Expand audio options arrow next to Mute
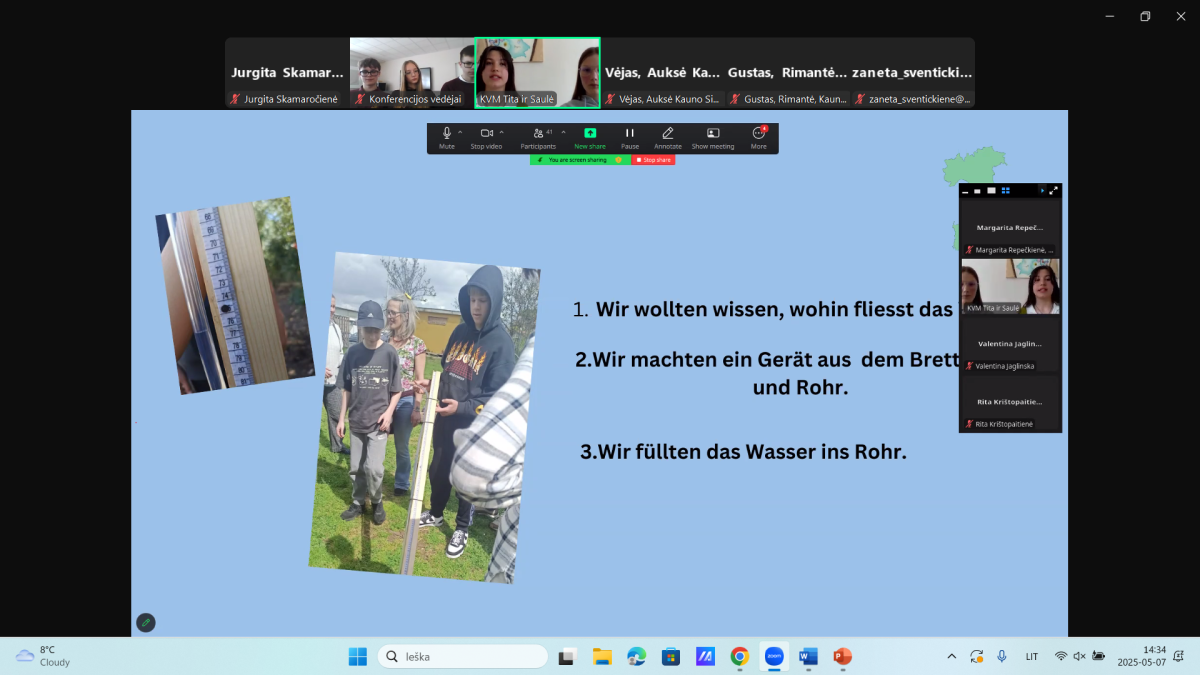Viewport: 1200px width, 675px height. pyautogui.click(x=460, y=132)
